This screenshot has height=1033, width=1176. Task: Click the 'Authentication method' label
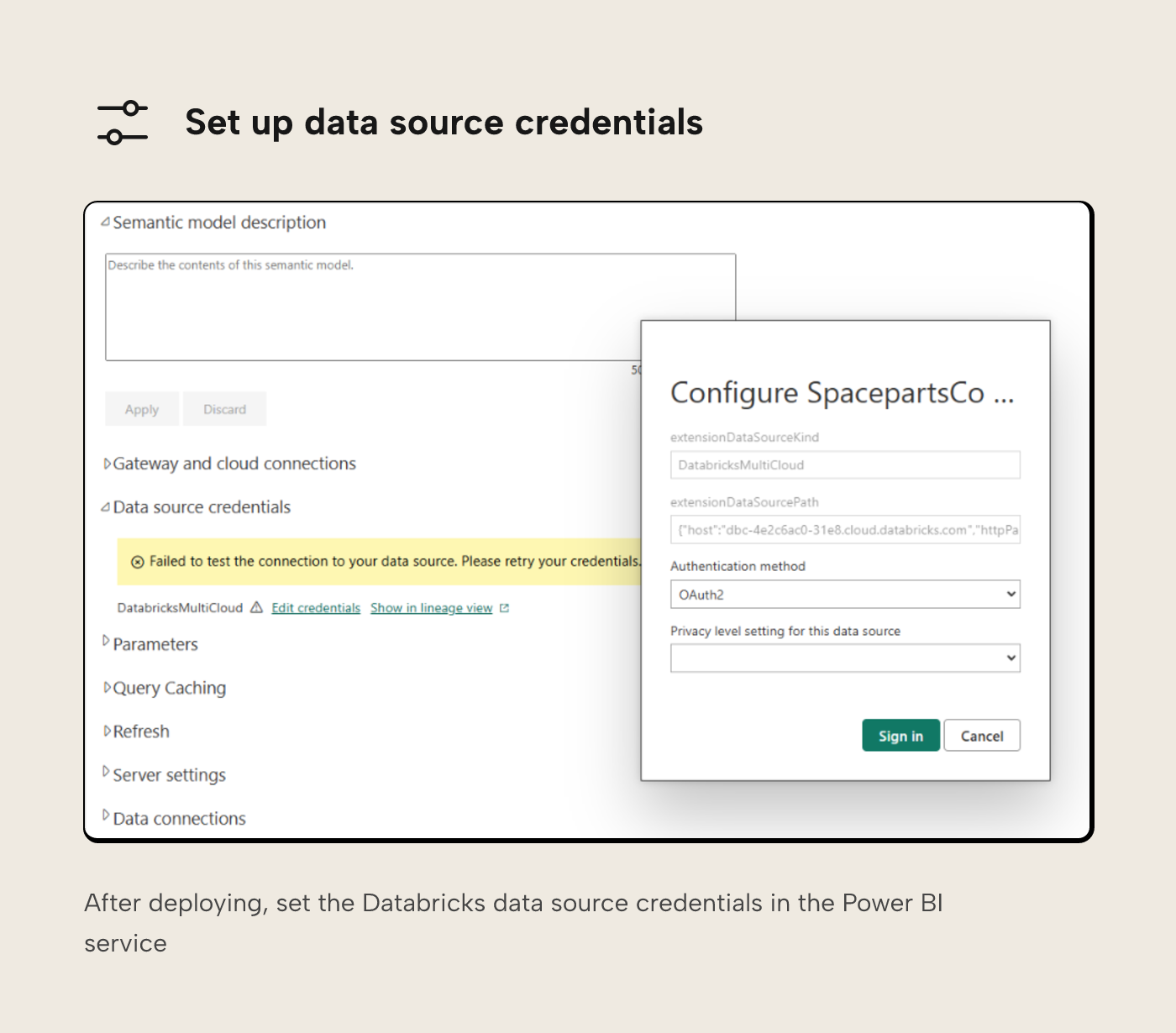(x=738, y=567)
